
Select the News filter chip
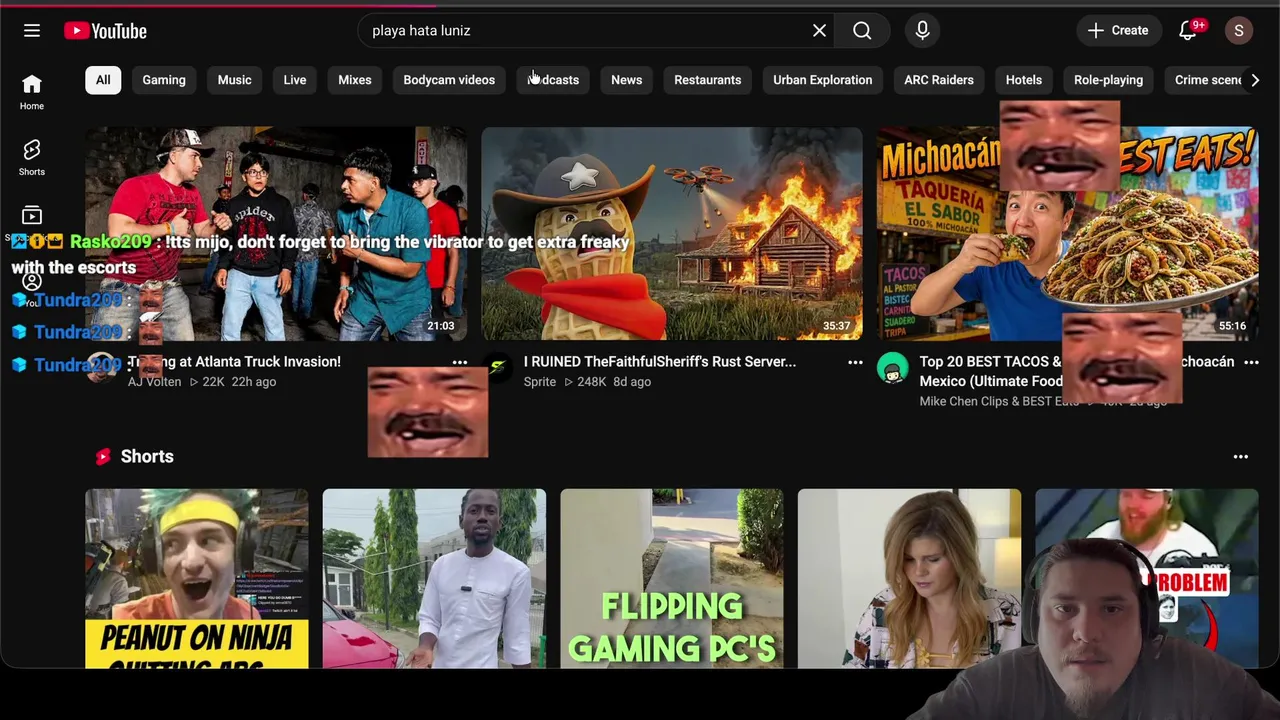tap(627, 80)
